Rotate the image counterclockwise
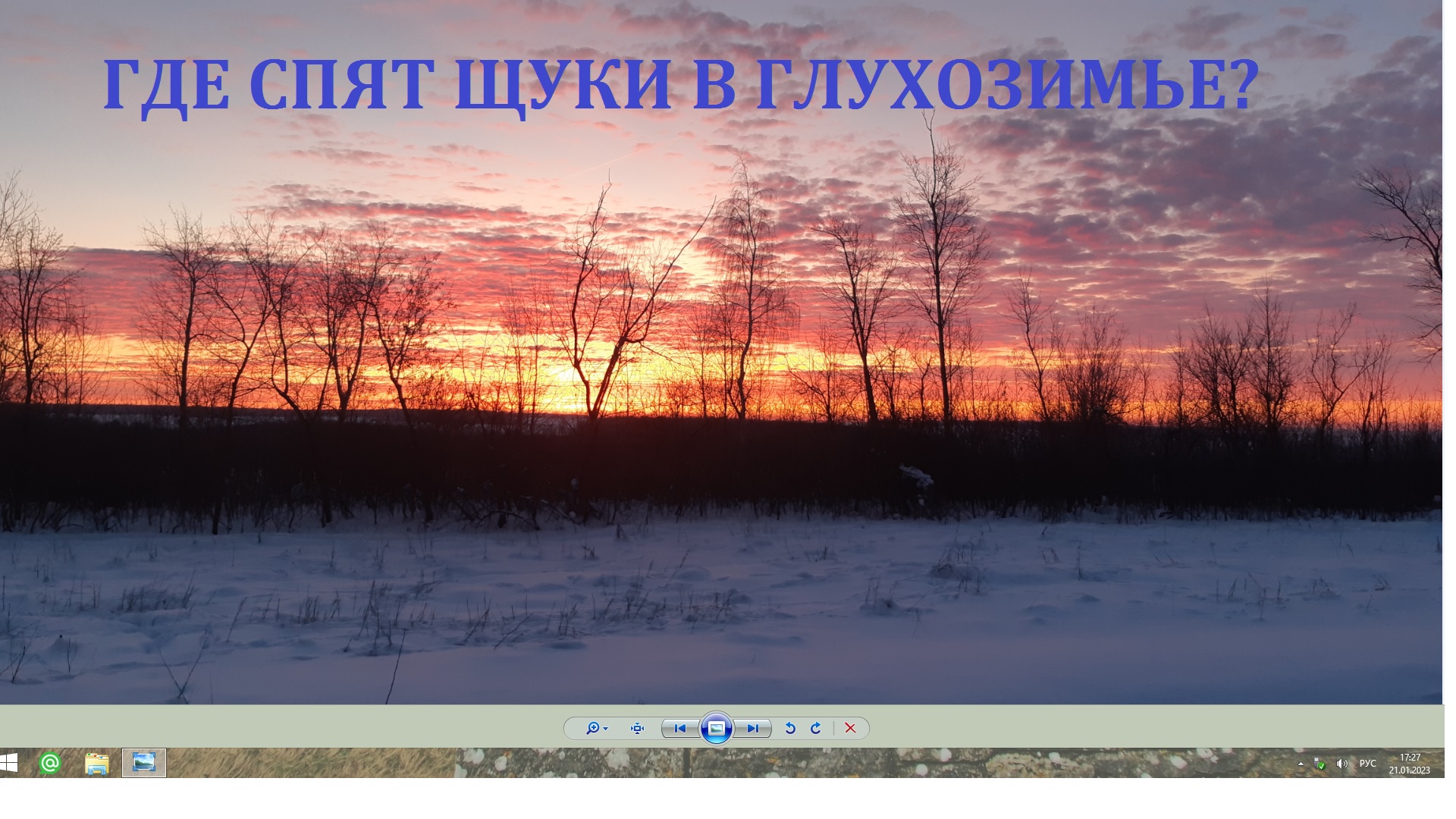 pos(790,729)
